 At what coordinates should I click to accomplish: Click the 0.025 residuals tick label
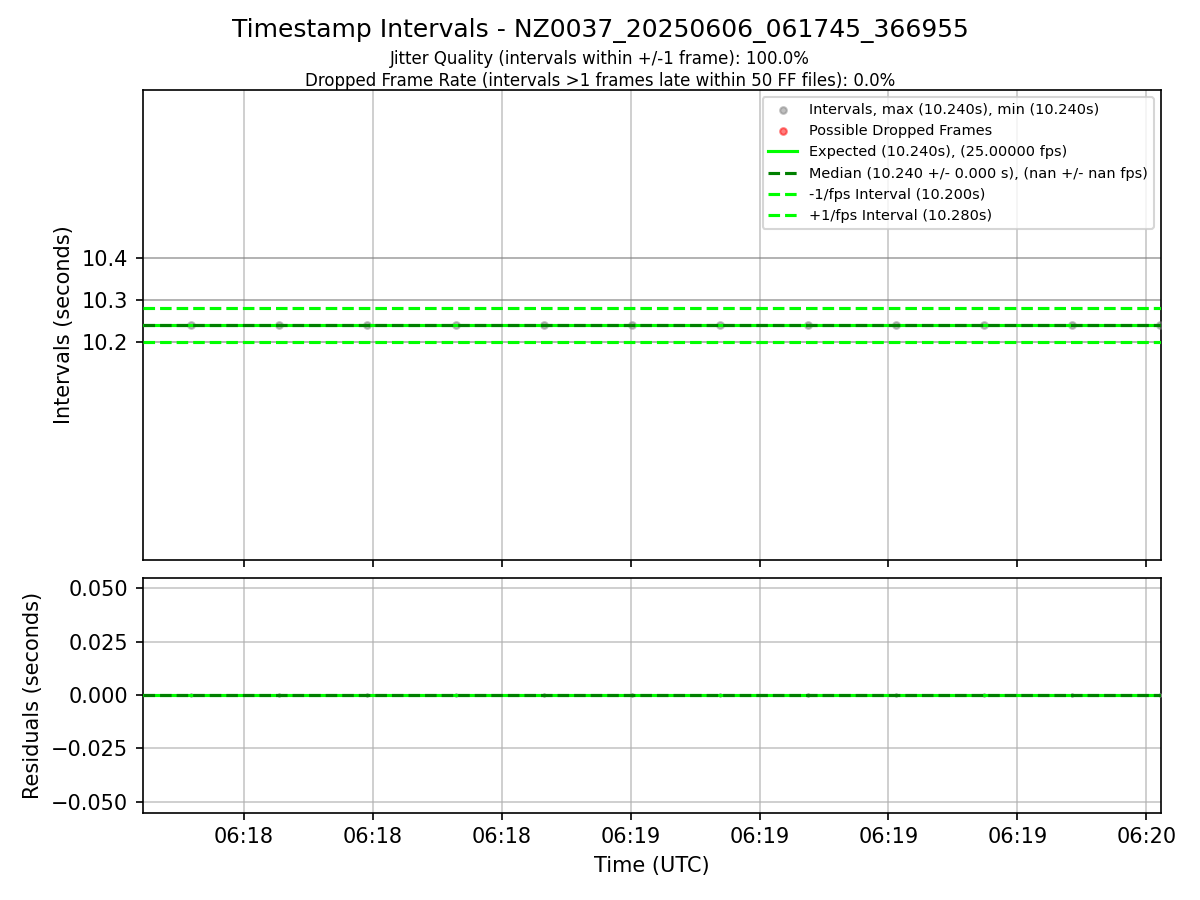(x=98, y=642)
